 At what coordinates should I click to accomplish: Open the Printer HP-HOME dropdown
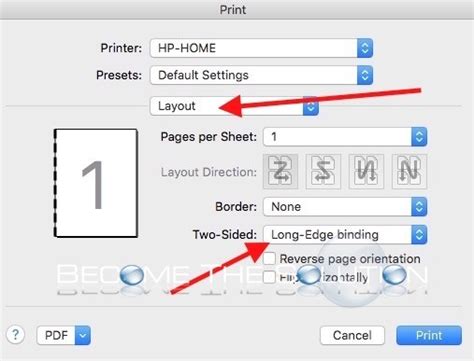pyautogui.click(x=261, y=48)
